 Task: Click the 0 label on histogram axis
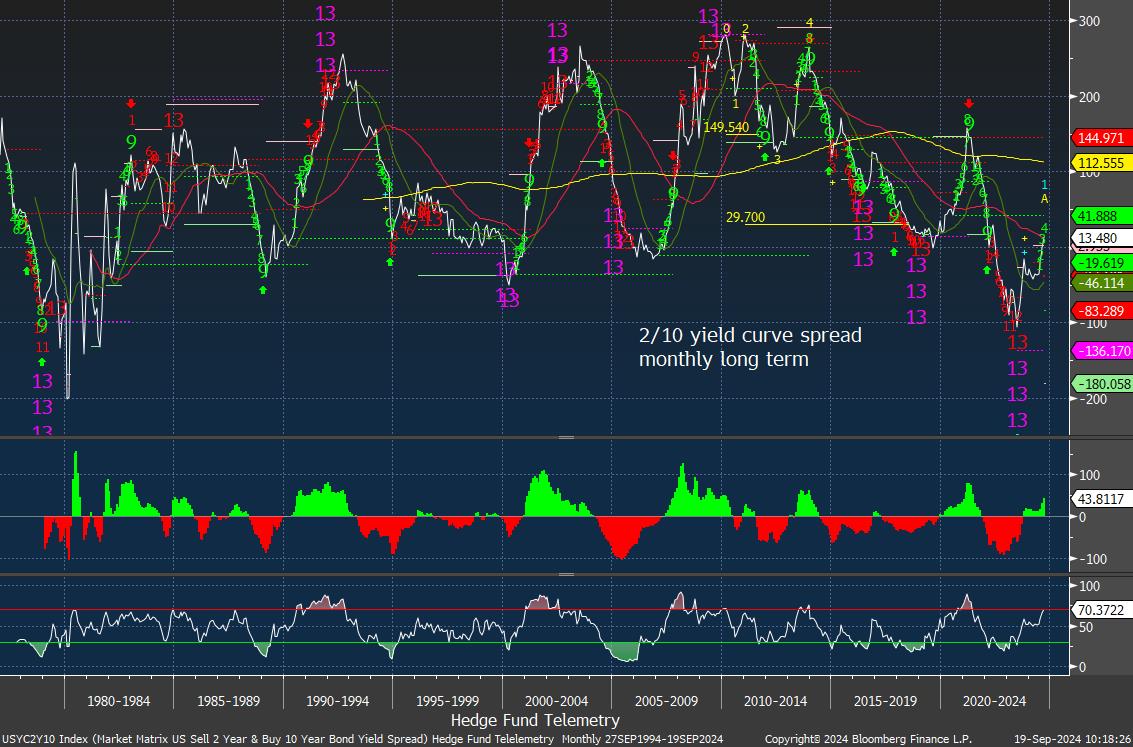[1082, 517]
